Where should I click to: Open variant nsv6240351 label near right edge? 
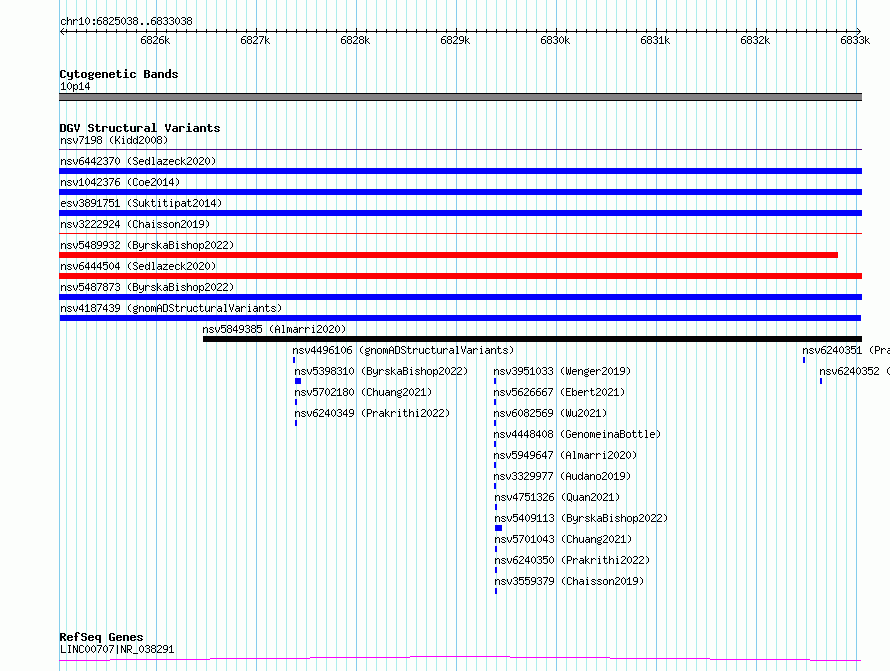pyautogui.click(x=846, y=350)
